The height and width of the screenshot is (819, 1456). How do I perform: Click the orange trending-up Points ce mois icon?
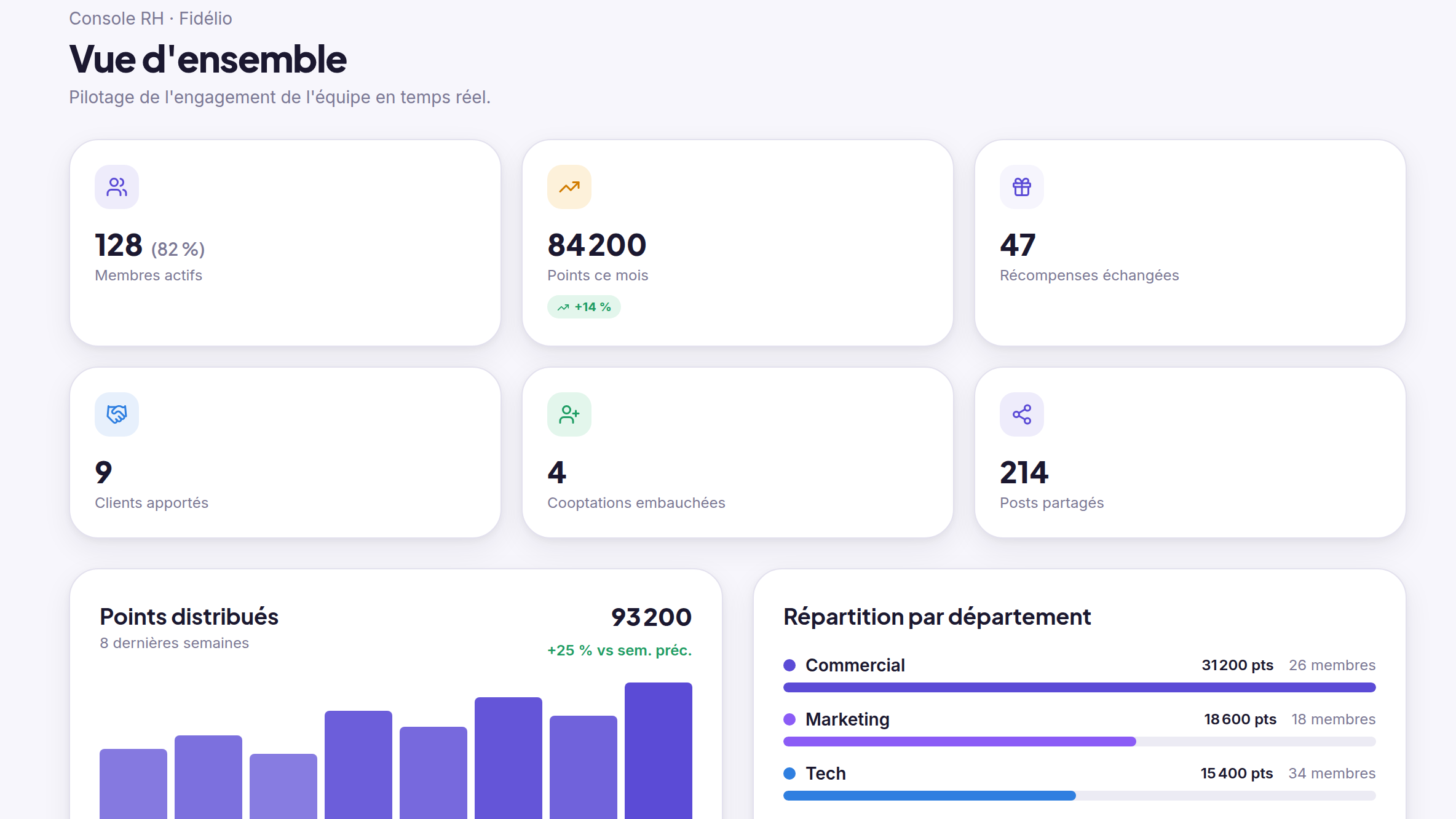click(x=569, y=187)
